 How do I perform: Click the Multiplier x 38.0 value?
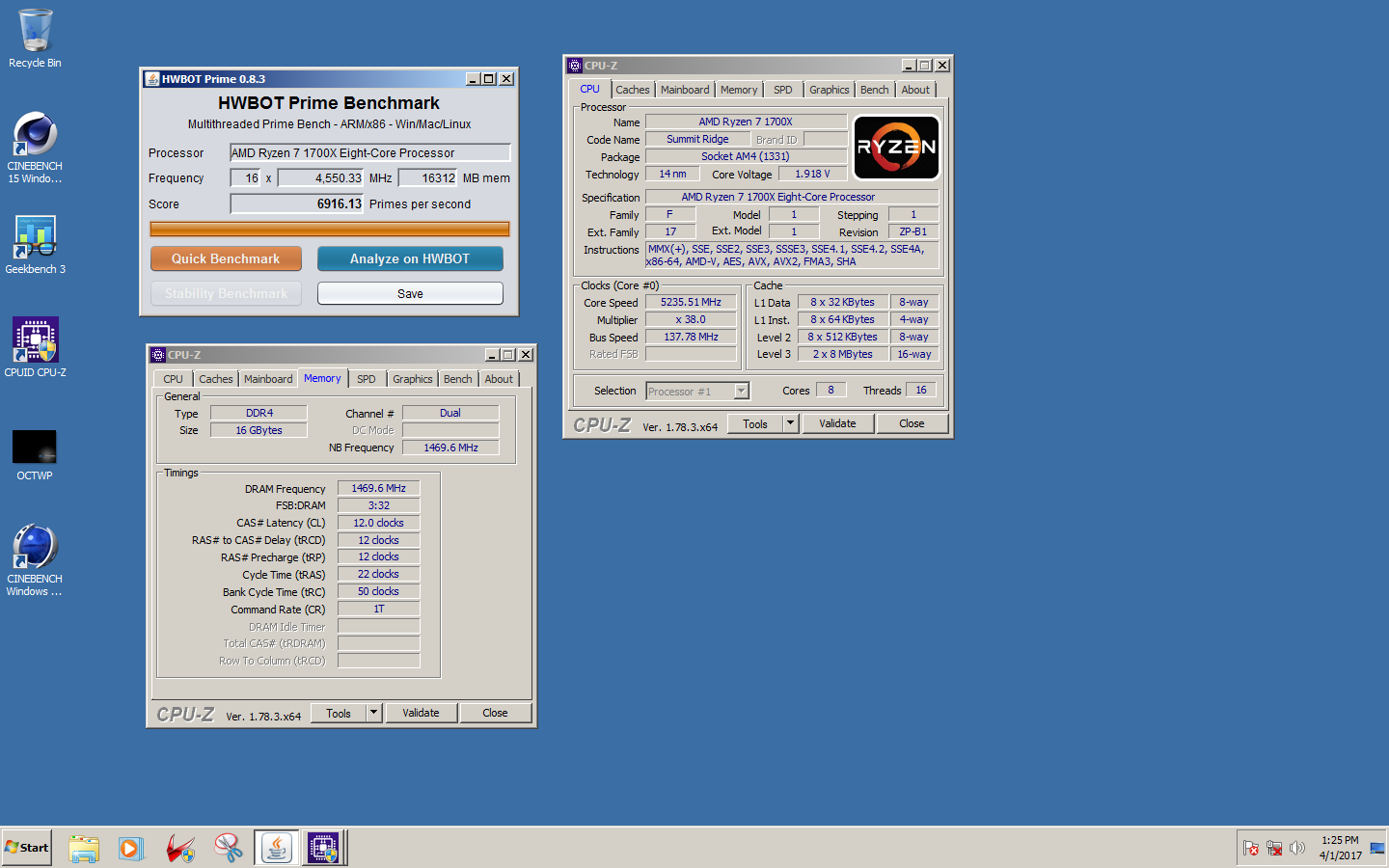[x=691, y=319]
